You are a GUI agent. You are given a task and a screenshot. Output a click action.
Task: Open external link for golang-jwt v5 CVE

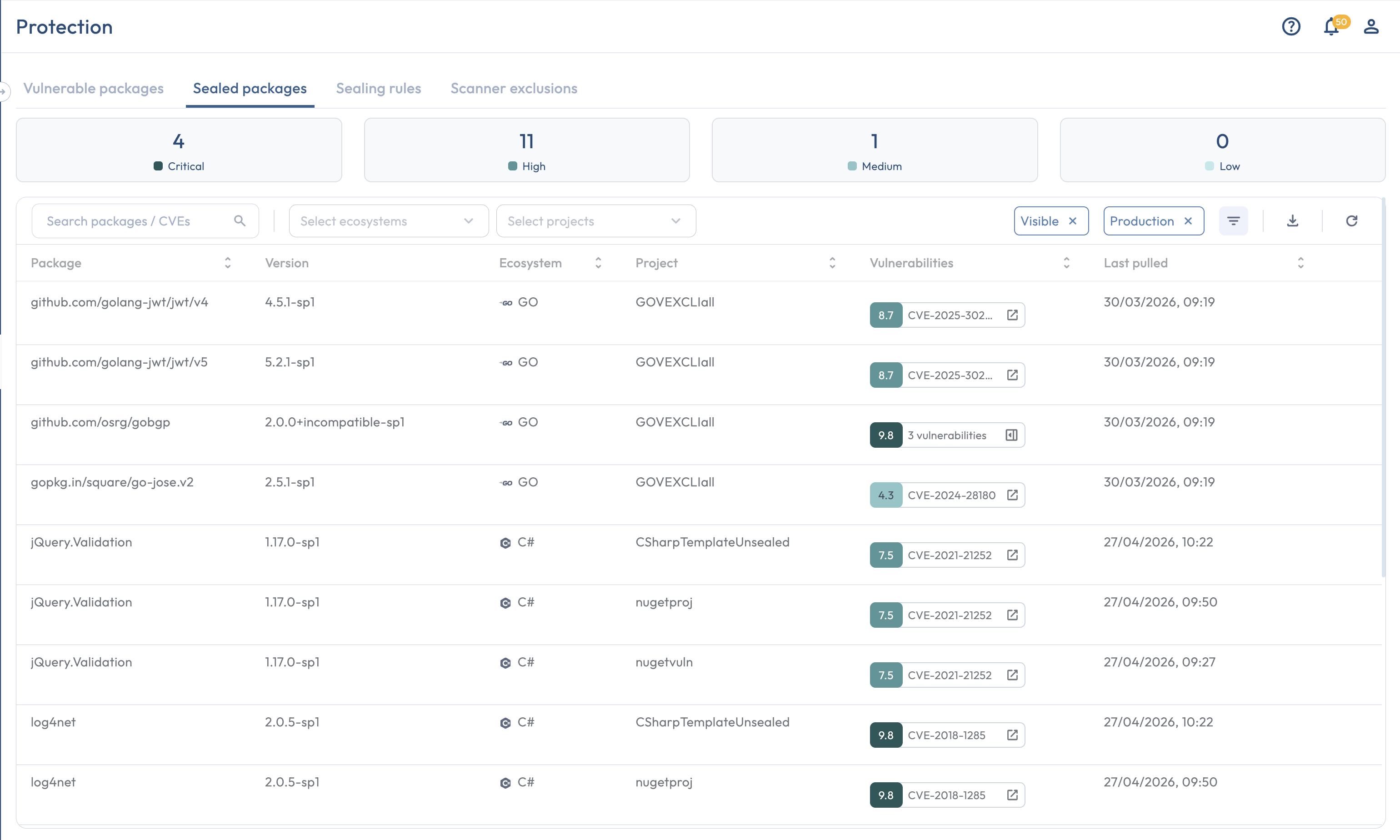pos(1012,375)
